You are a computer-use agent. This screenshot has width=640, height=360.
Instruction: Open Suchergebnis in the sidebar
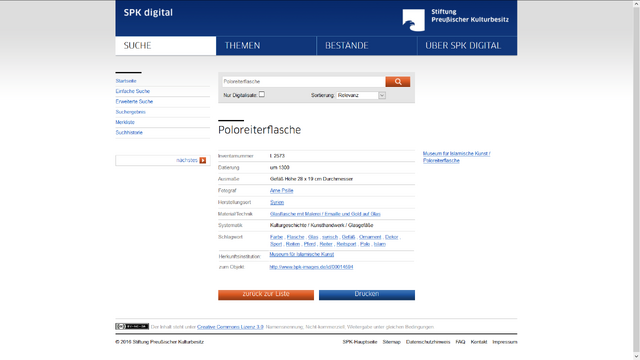click(131, 112)
